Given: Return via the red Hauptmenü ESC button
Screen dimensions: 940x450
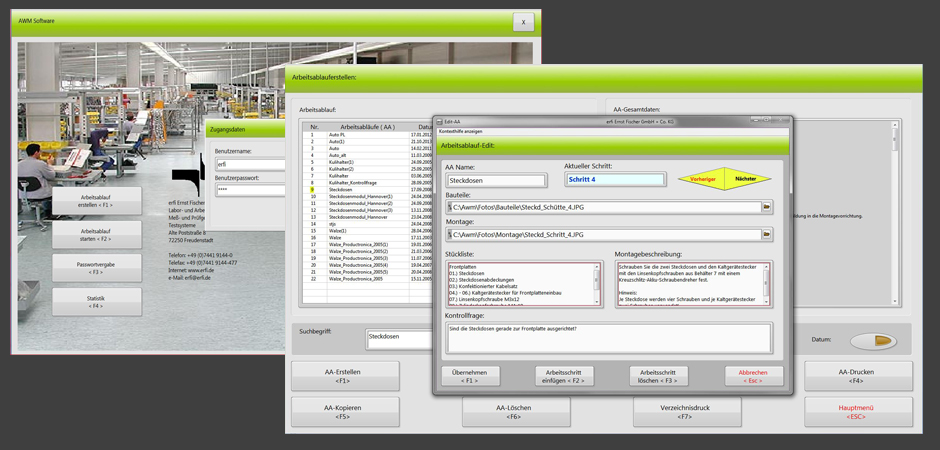Looking at the screenshot, I should point(858,411).
